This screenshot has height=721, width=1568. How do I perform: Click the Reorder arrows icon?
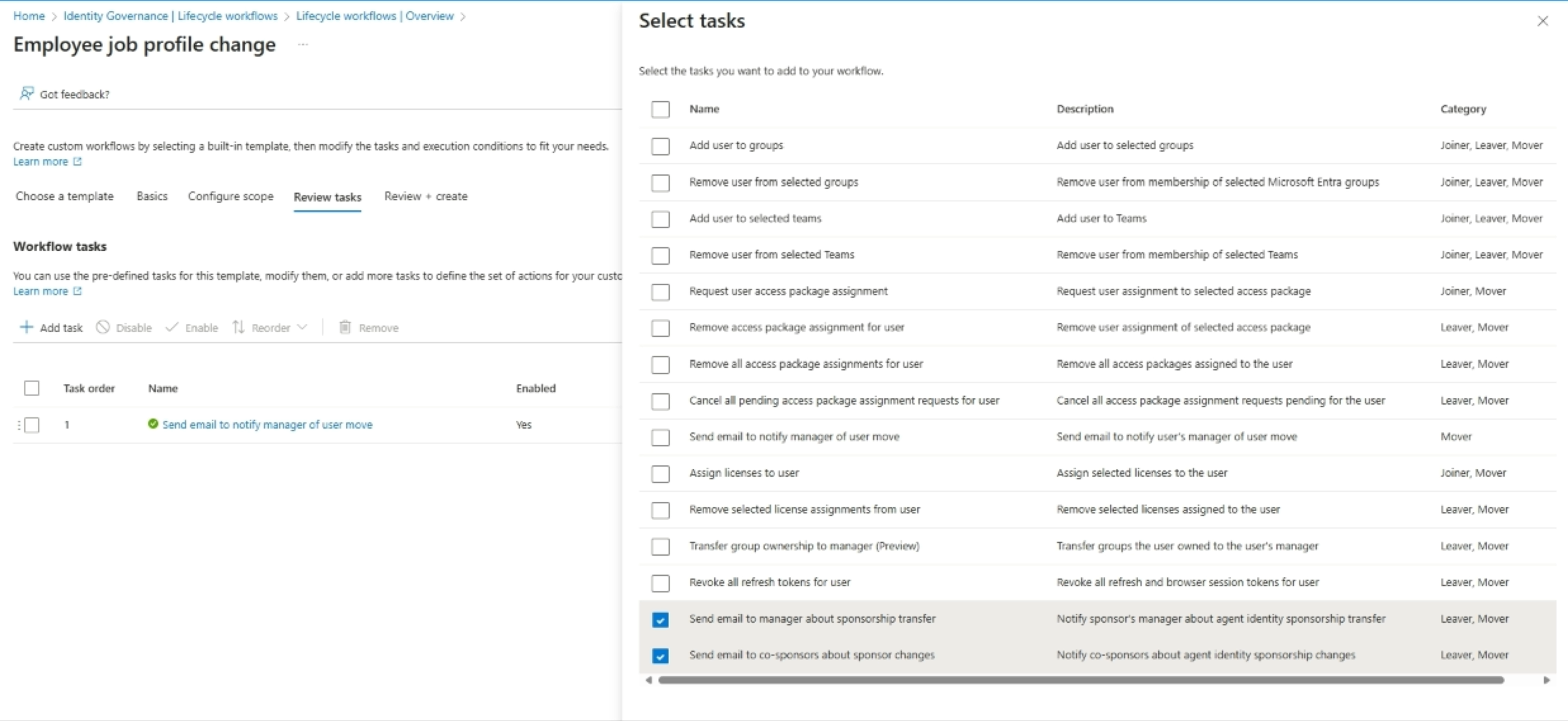(x=238, y=327)
